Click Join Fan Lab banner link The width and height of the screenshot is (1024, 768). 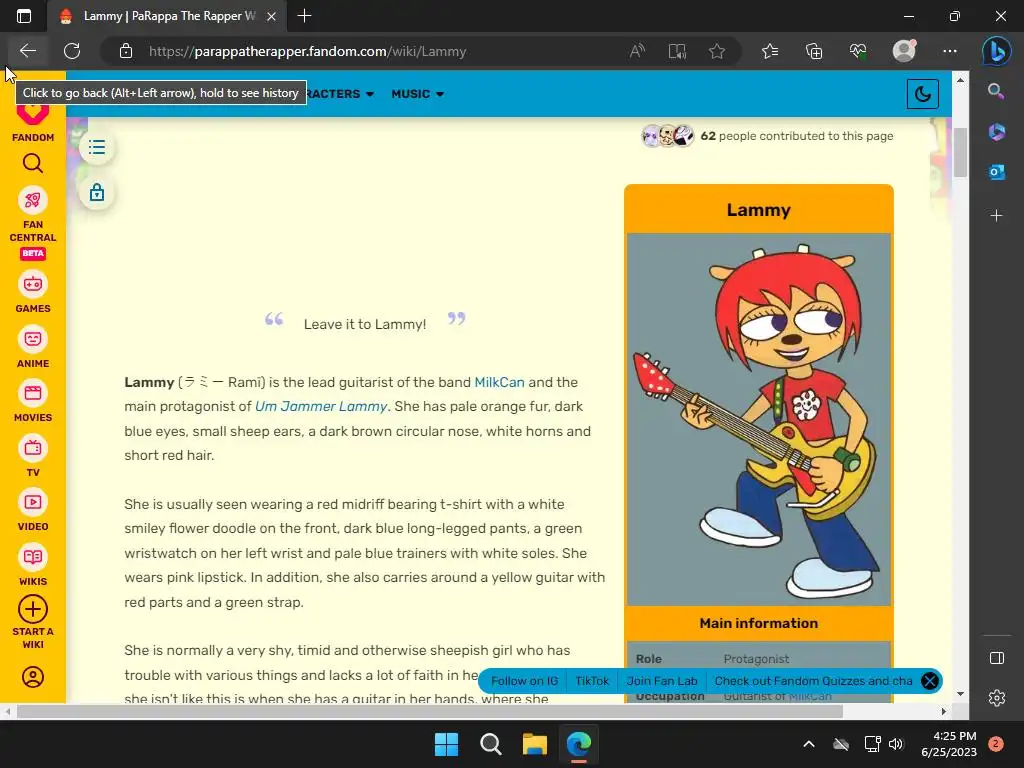tap(662, 681)
